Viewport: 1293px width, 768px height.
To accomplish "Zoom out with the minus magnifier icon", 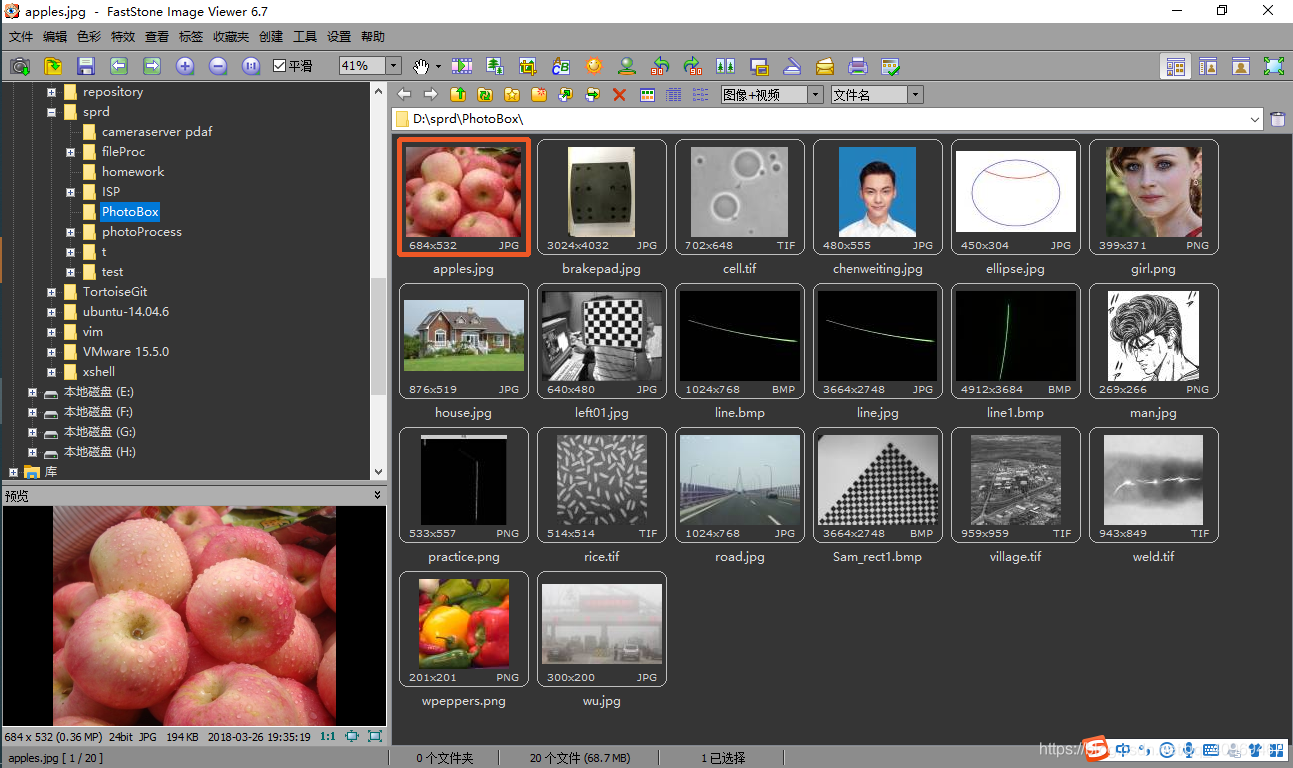I will pos(218,66).
